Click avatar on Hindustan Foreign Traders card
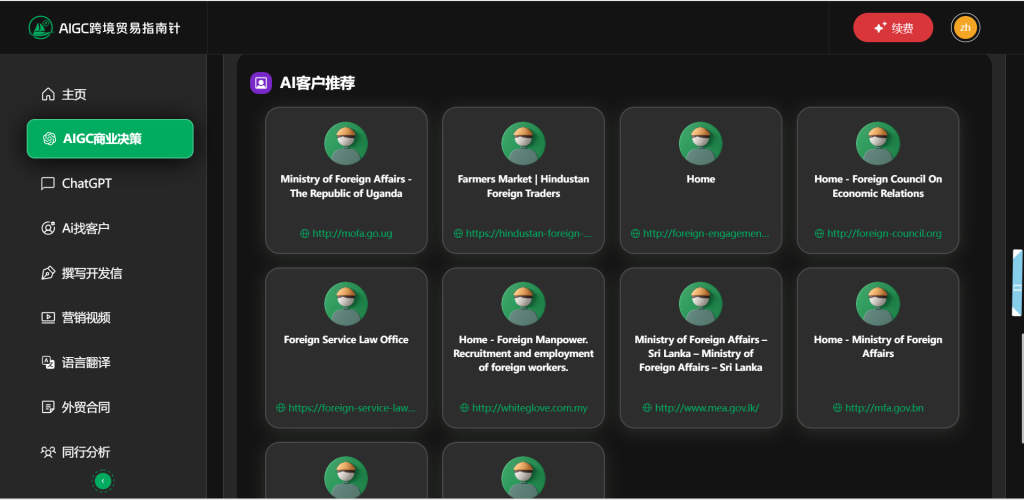The width and height of the screenshot is (1024, 500). (x=523, y=144)
